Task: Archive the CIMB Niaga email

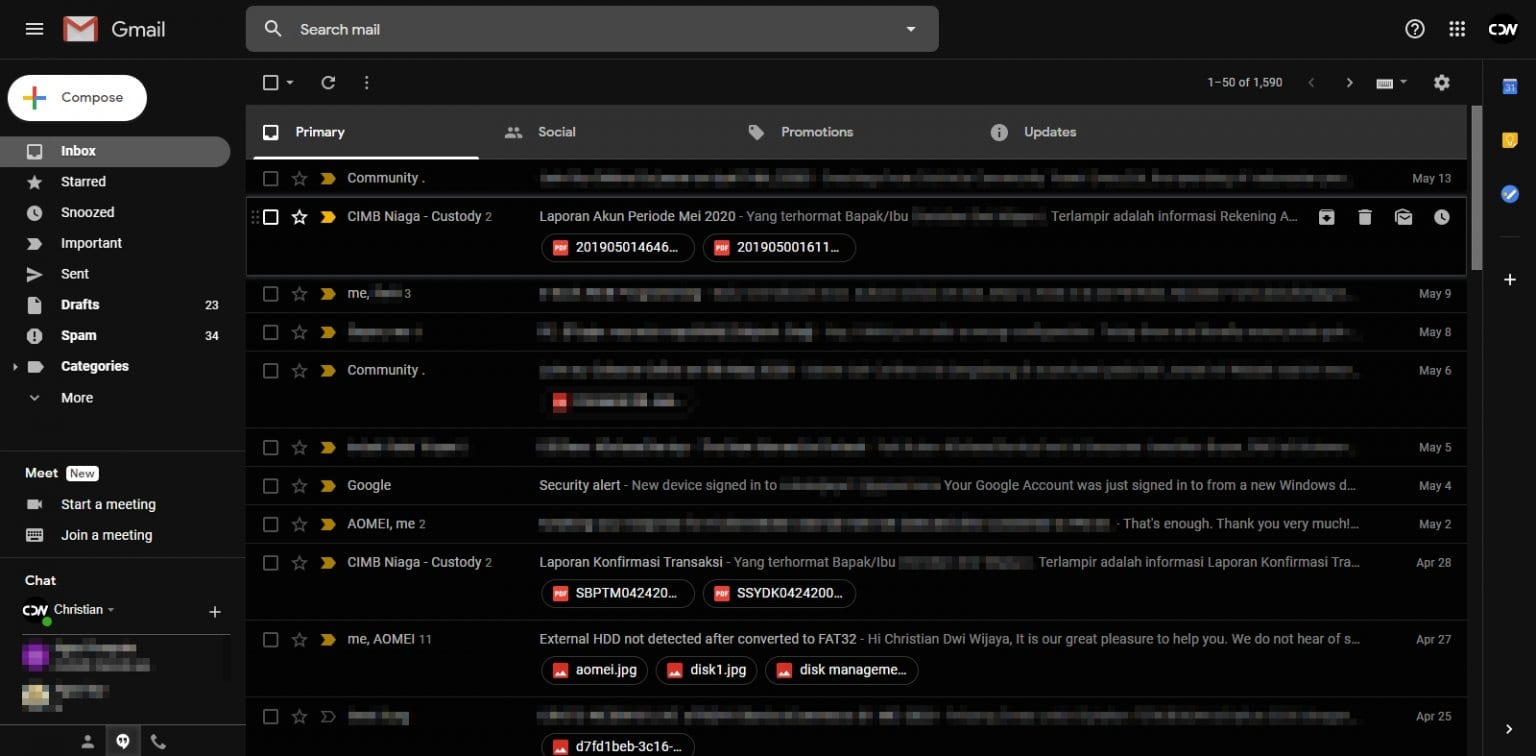Action: [x=1326, y=217]
